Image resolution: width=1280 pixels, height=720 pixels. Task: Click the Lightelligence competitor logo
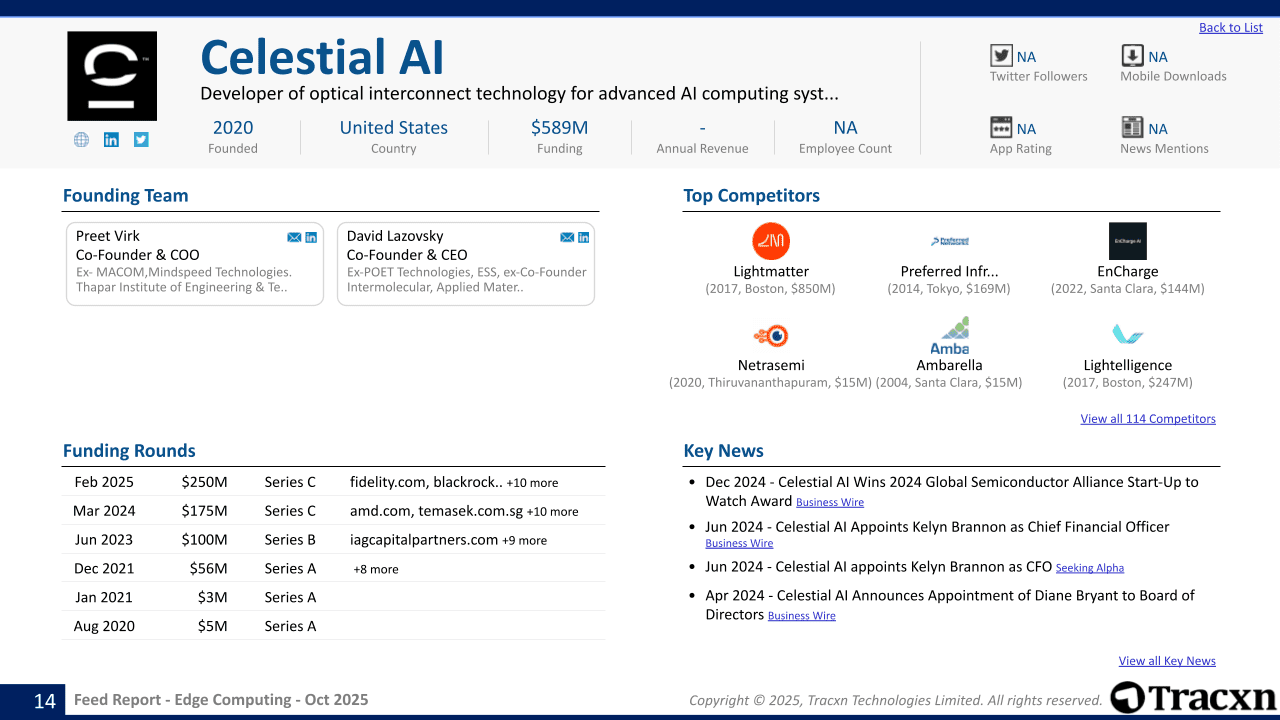coord(1128,335)
